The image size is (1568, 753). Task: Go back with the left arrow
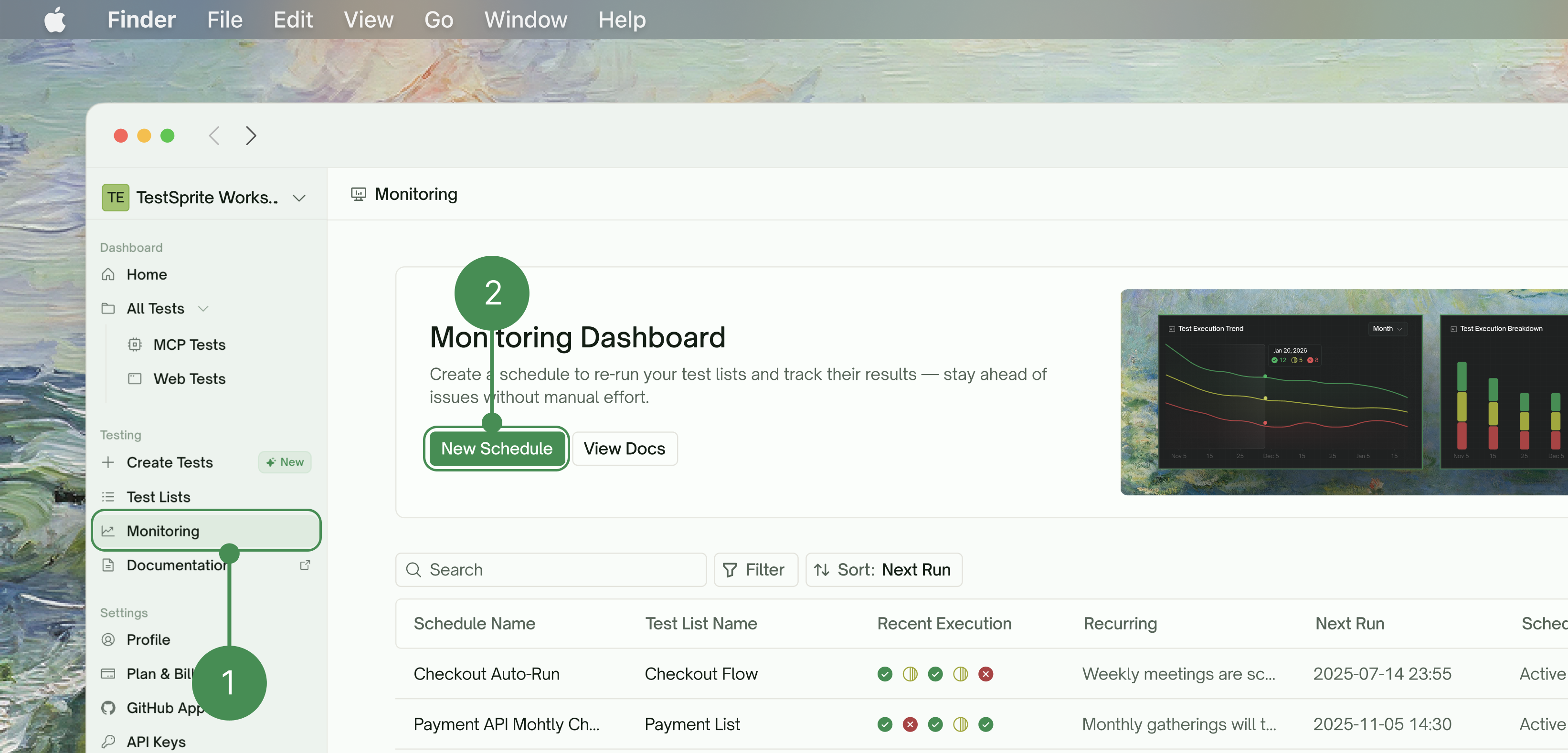pyautogui.click(x=213, y=135)
